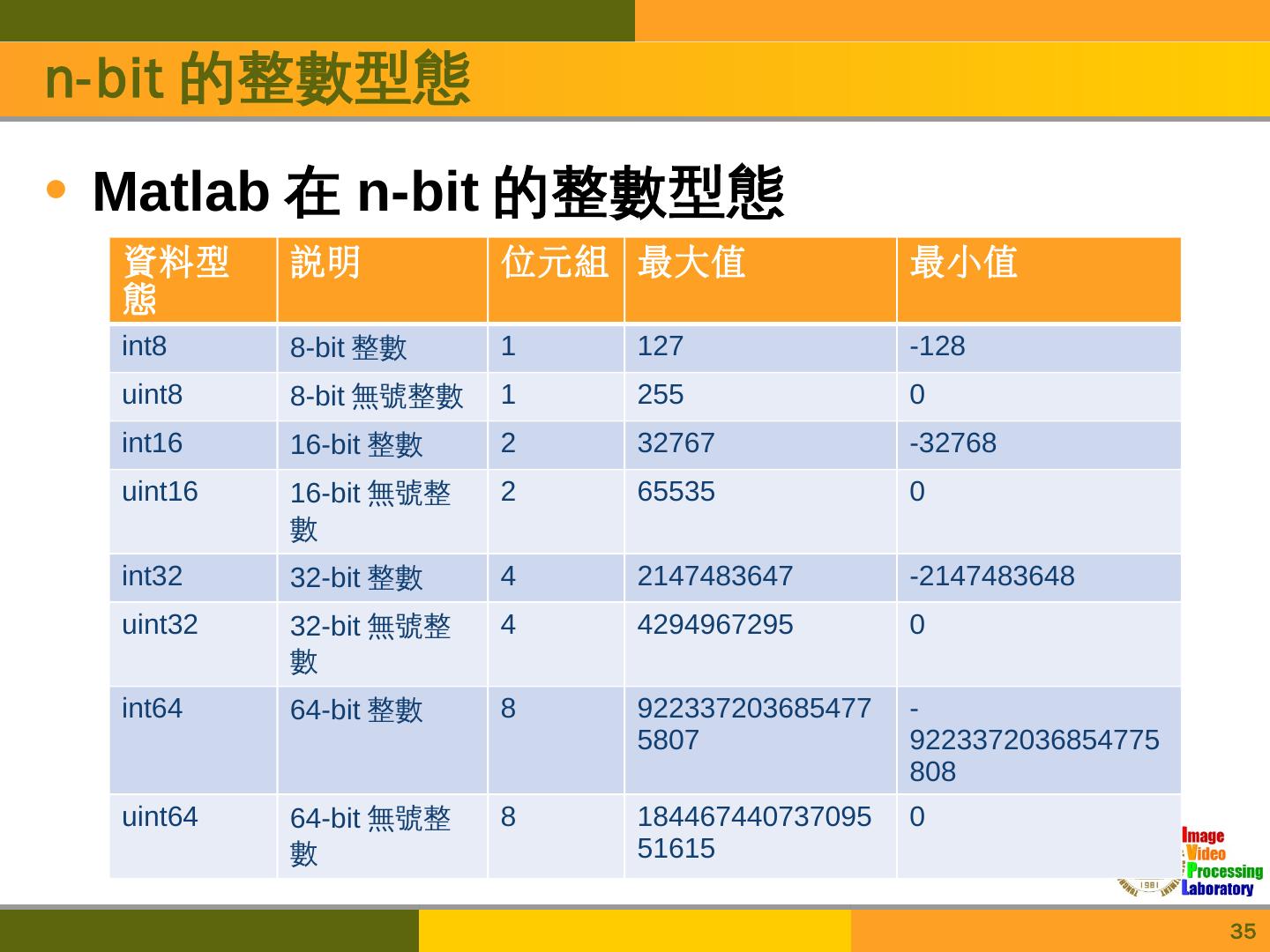The image size is (1270, 952).
Task: Click the byte count 1 in the uint8 row
Action: click(508, 395)
